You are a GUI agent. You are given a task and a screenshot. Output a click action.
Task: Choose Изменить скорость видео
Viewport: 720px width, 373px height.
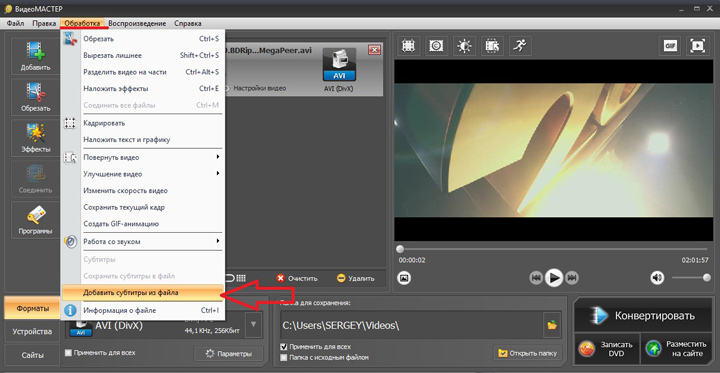point(142,191)
